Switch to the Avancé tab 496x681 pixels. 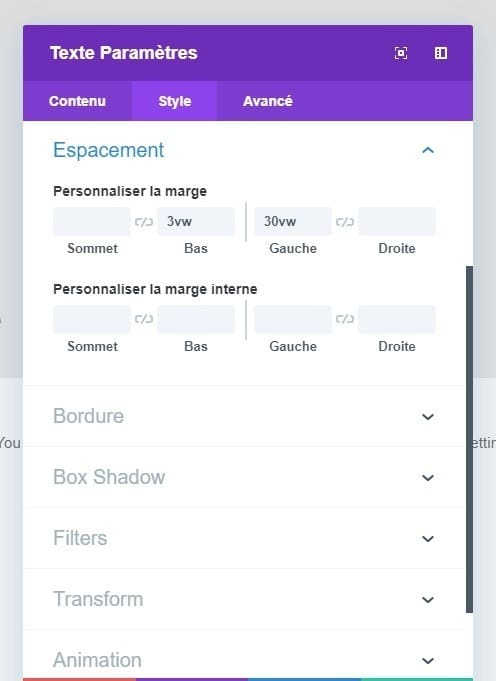[x=268, y=101]
